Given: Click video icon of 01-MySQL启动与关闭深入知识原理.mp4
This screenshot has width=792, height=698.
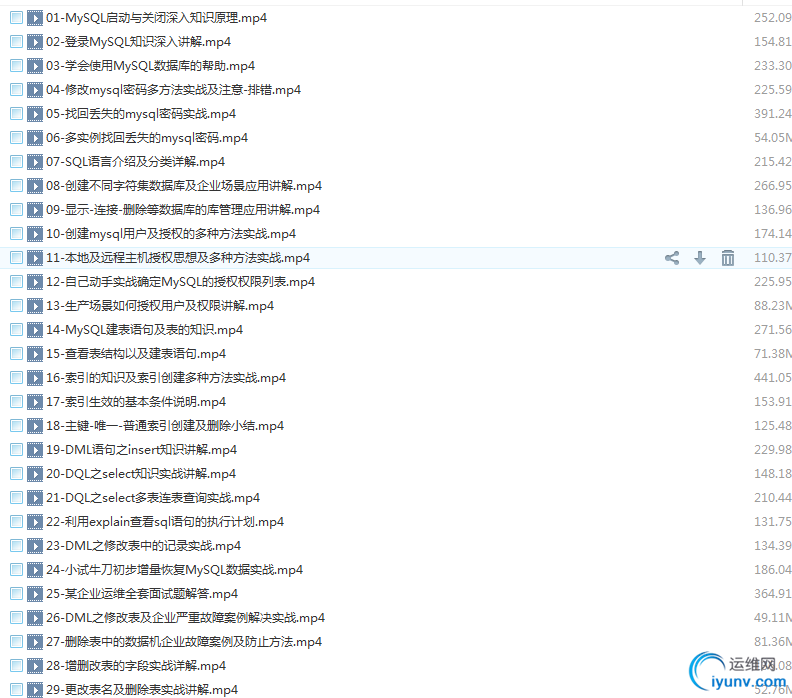Looking at the screenshot, I should 35,18.
